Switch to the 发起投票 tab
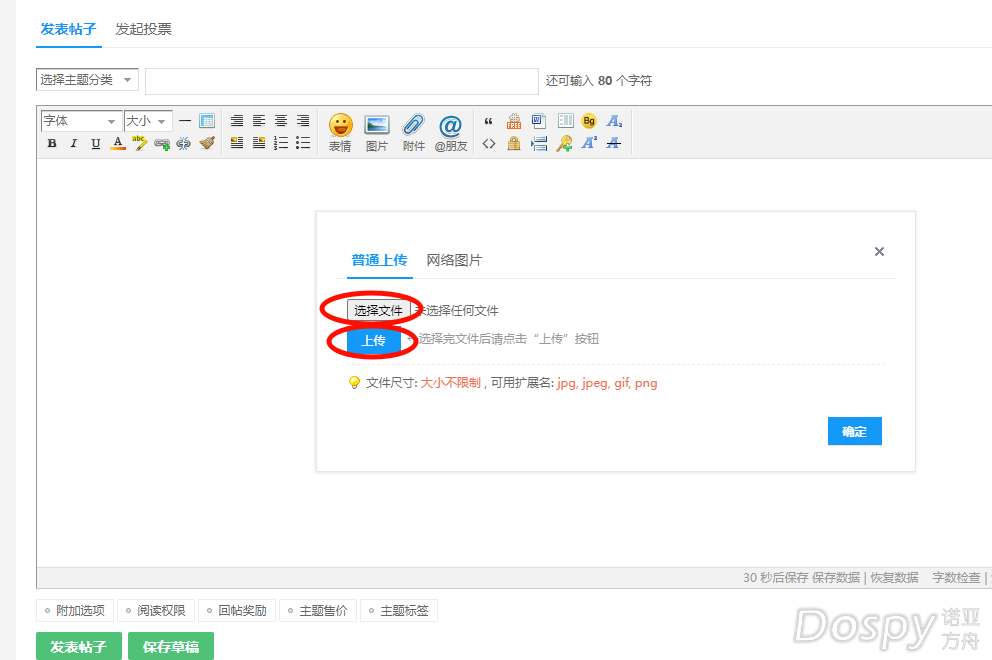 tap(143, 29)
